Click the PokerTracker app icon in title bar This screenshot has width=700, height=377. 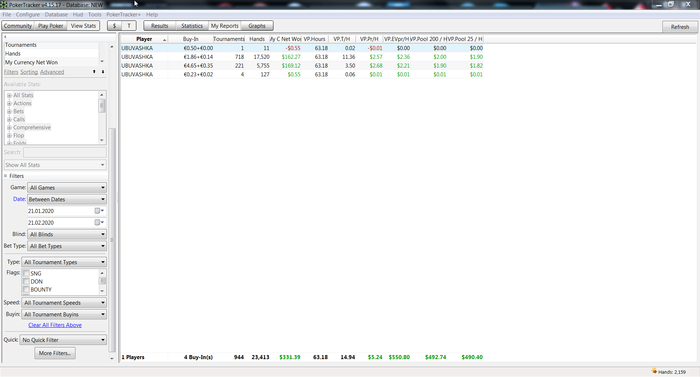pos(4,4)
